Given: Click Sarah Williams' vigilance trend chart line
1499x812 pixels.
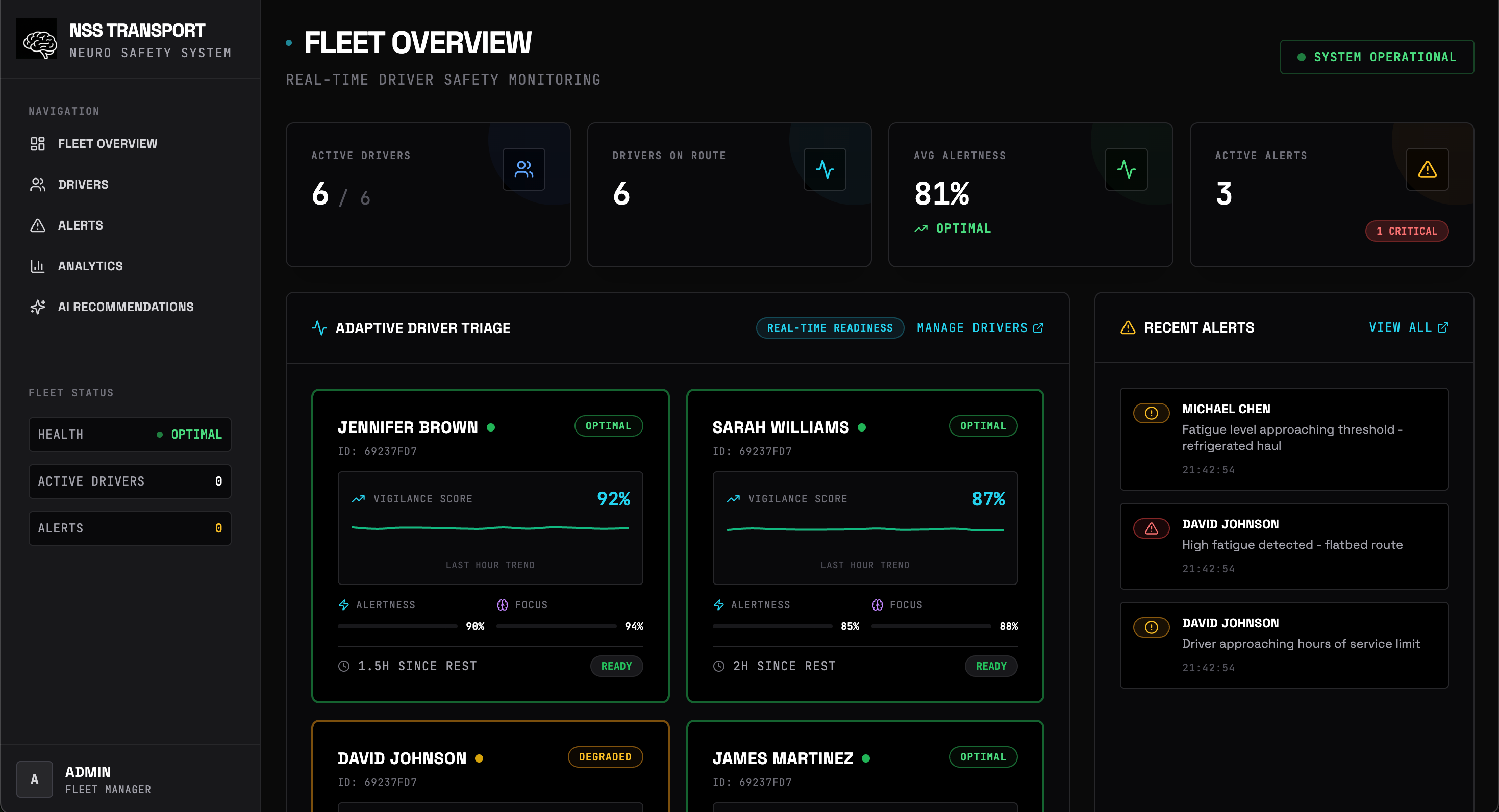Looking at the screenshot, I should pos(865,529).
